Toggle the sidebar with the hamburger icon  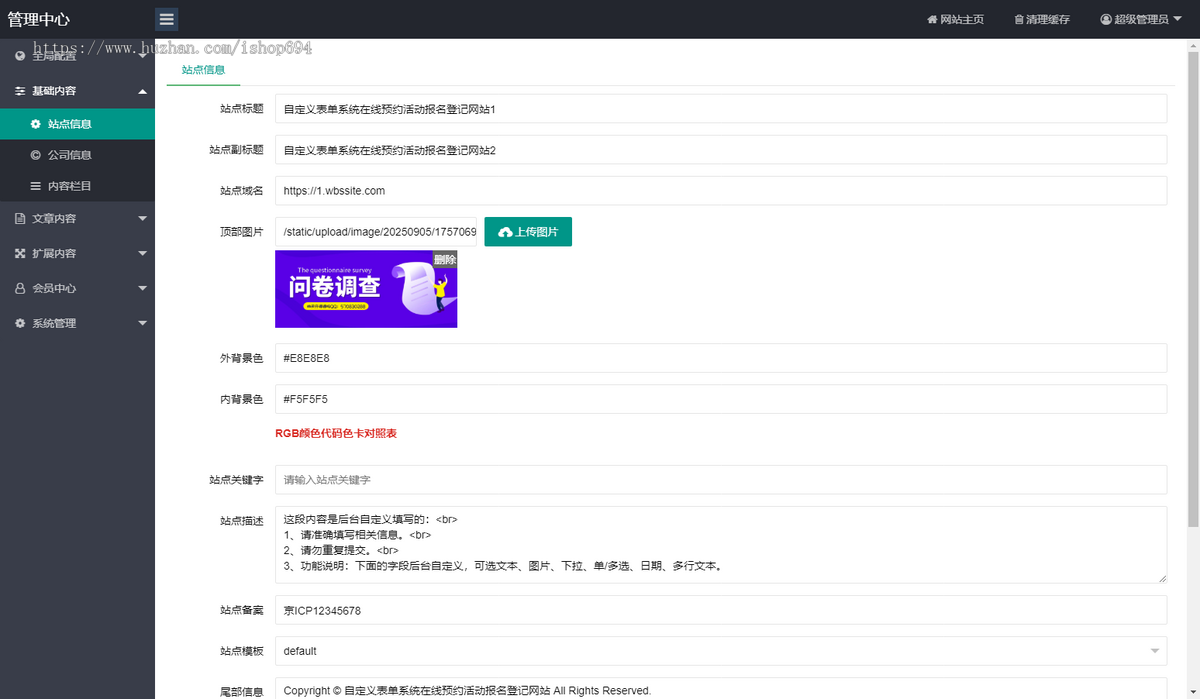[x=166, y=18]
